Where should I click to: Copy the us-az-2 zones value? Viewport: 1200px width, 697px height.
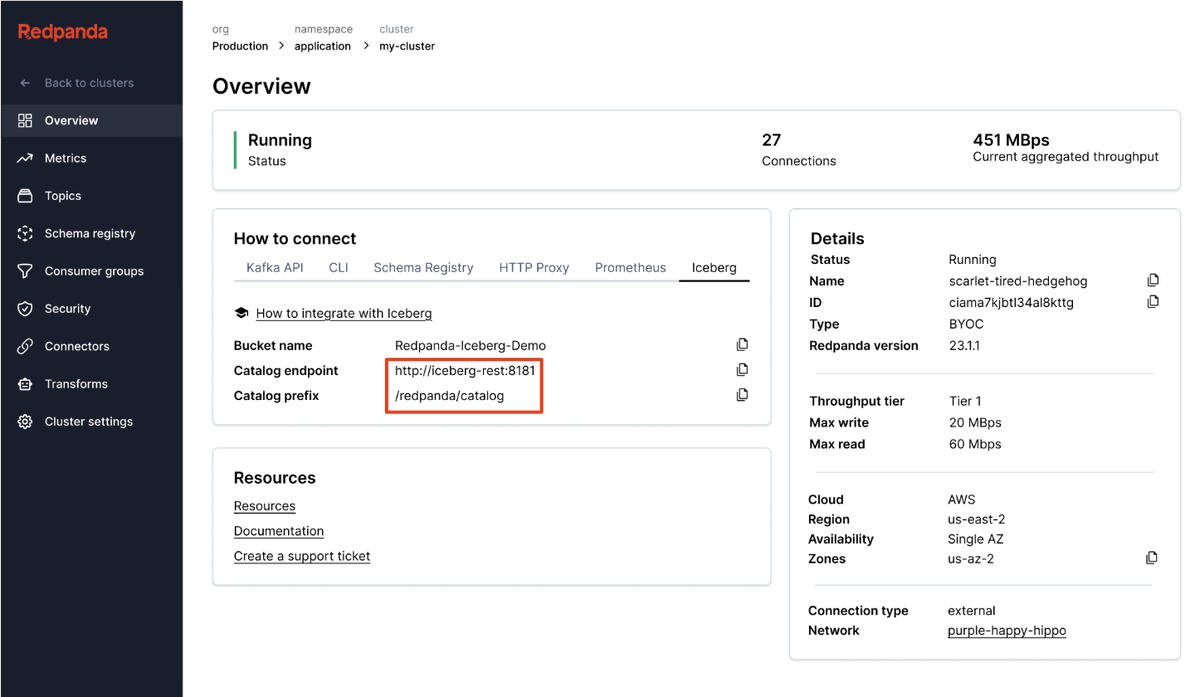coord(1151,558)
